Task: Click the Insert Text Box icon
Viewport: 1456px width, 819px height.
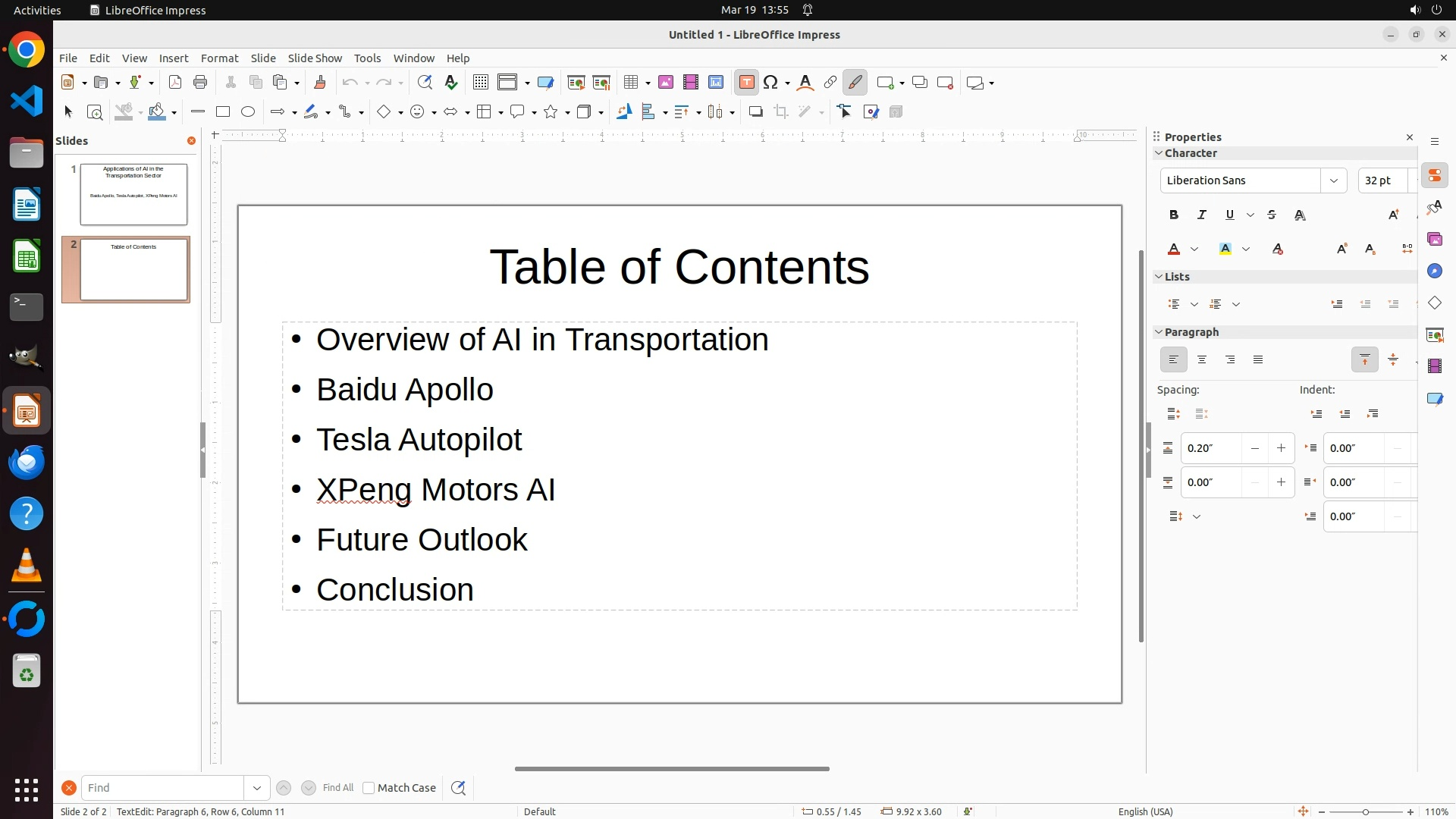Action: (x=746, y=83)
